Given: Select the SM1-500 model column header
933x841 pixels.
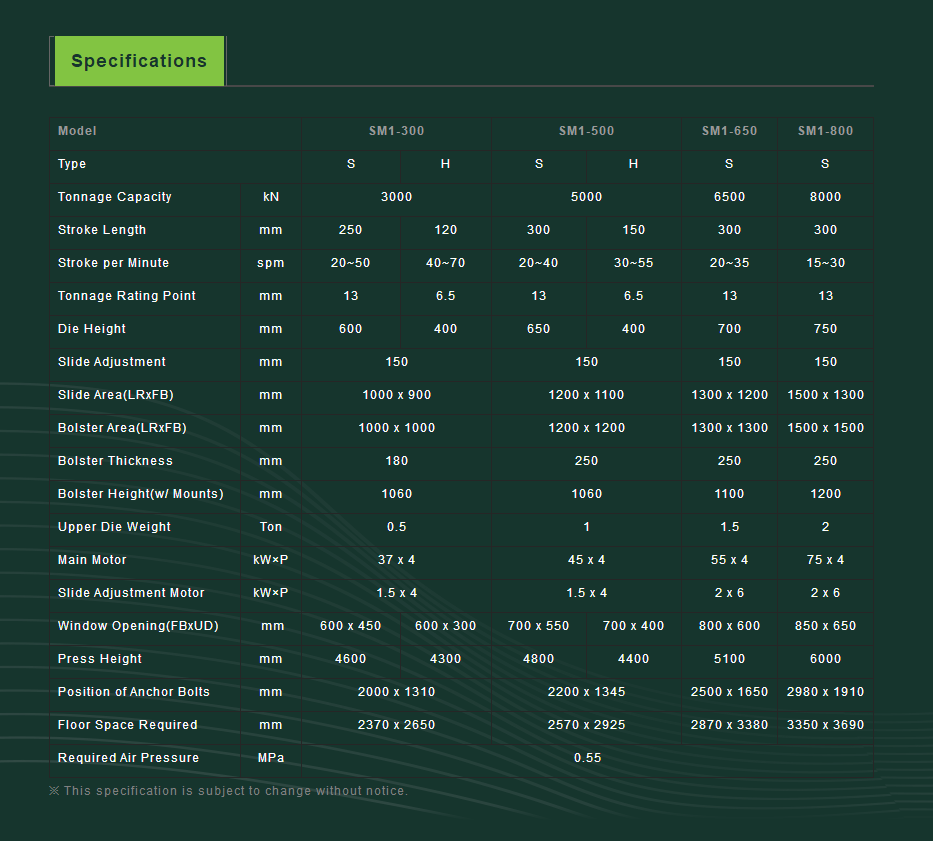Looking at the screenshot, I should point(586,131).
